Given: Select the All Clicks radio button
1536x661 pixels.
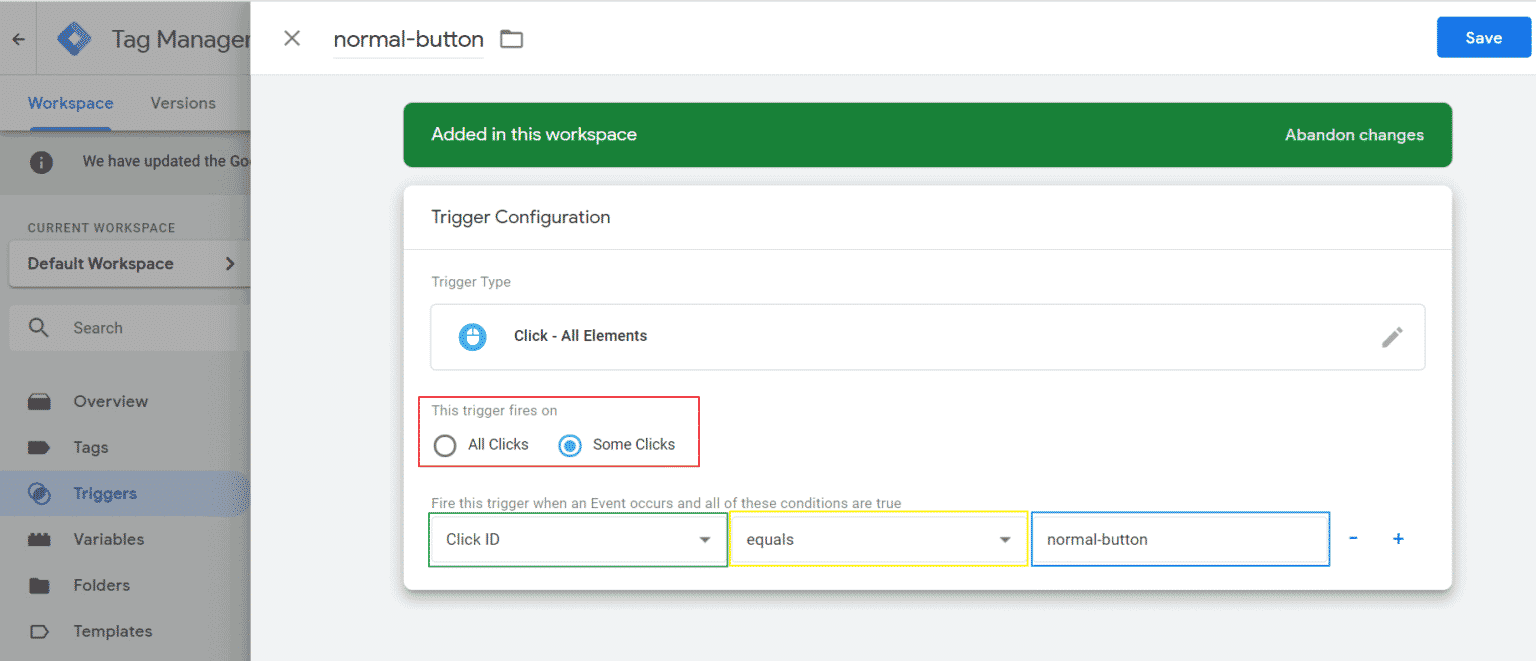Looking at the screenshot, I should (x=445, y=445).
